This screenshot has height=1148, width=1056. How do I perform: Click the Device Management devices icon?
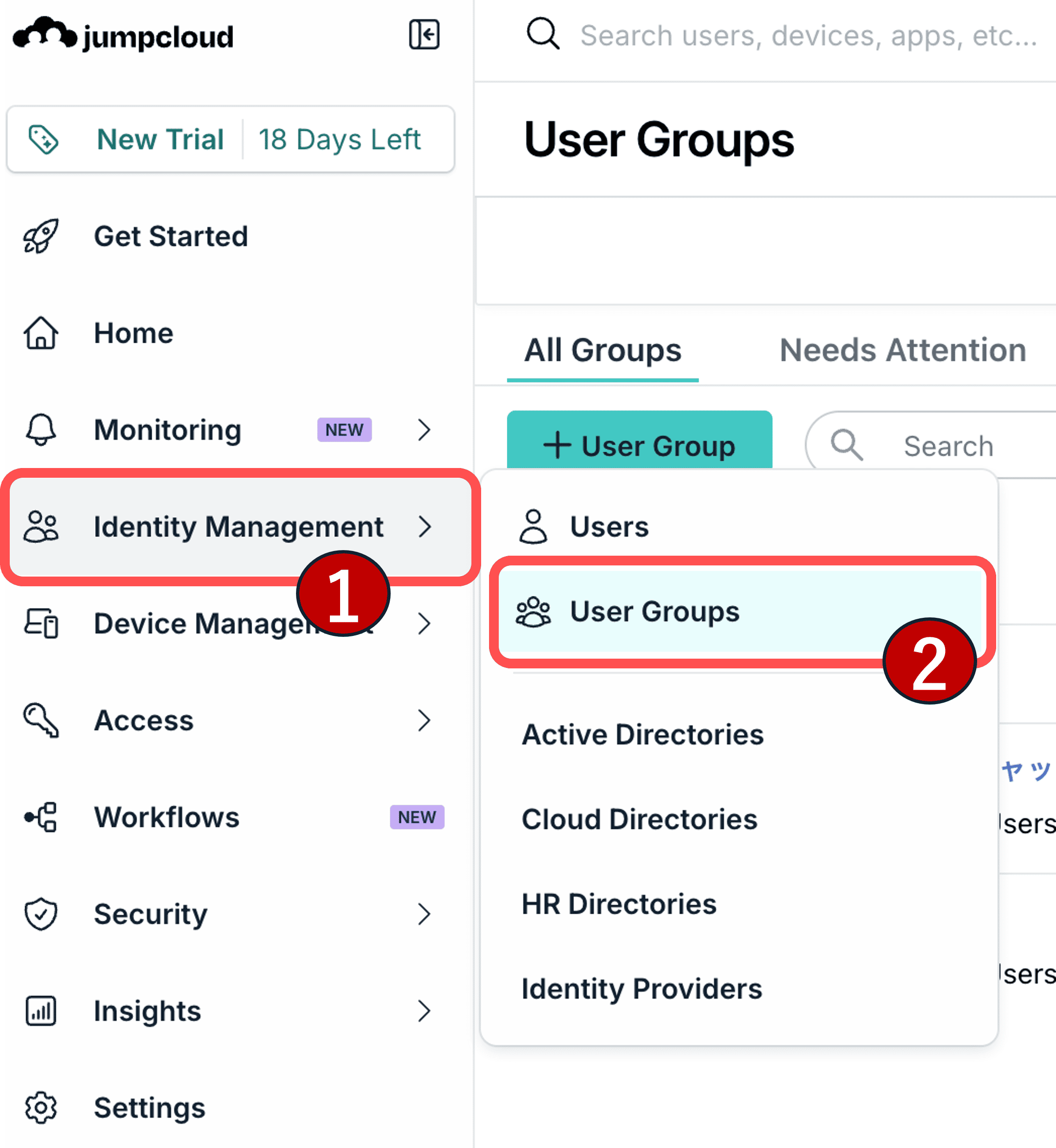pos(40,623)
